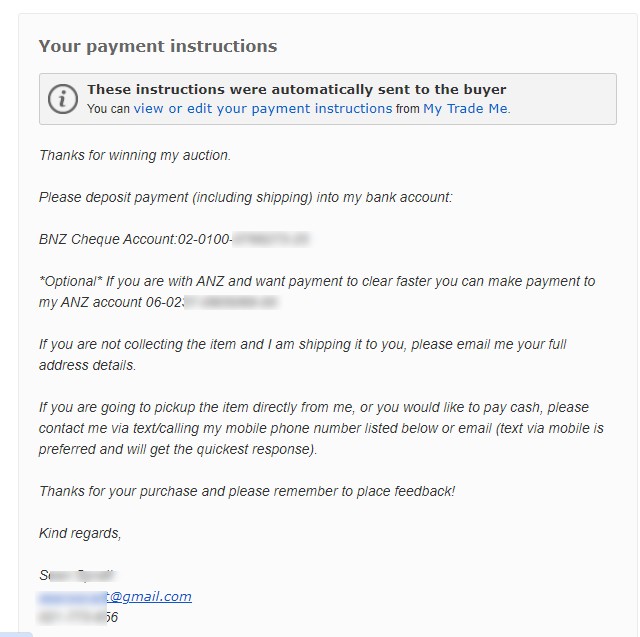The height and width of the screenshot is (637, 640).
Task: Click the blurred ANZ account number
Action: tap(231, 302)
